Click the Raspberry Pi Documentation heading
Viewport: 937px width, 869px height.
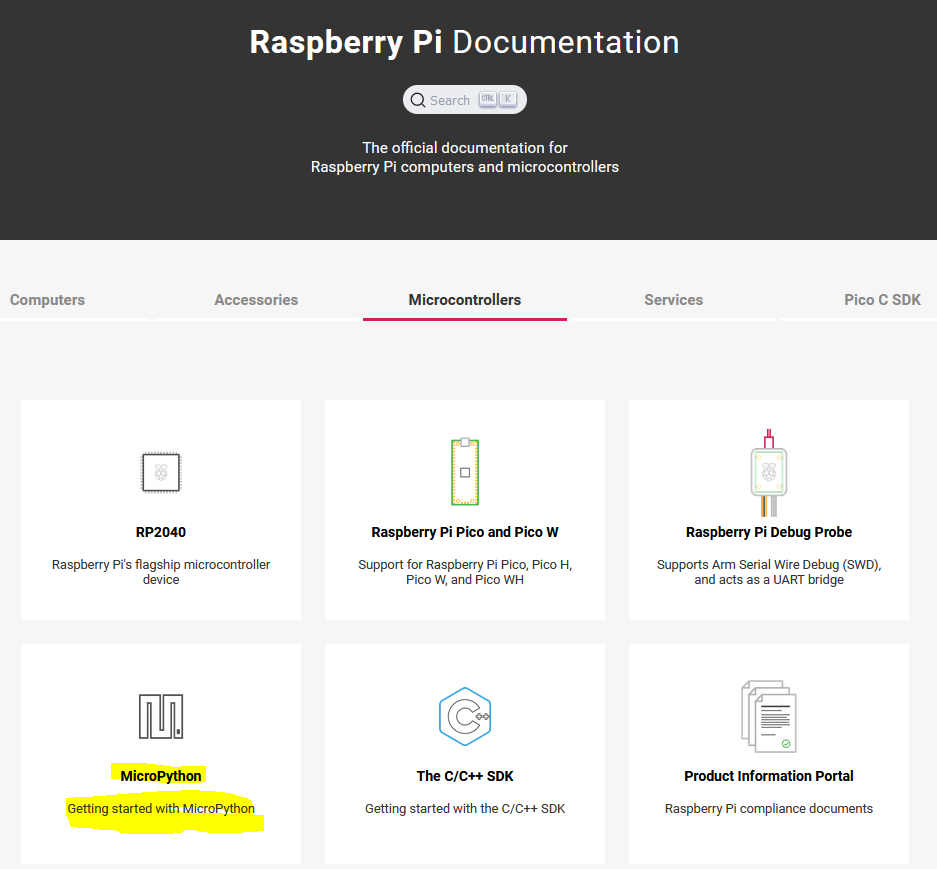(464, 42)
